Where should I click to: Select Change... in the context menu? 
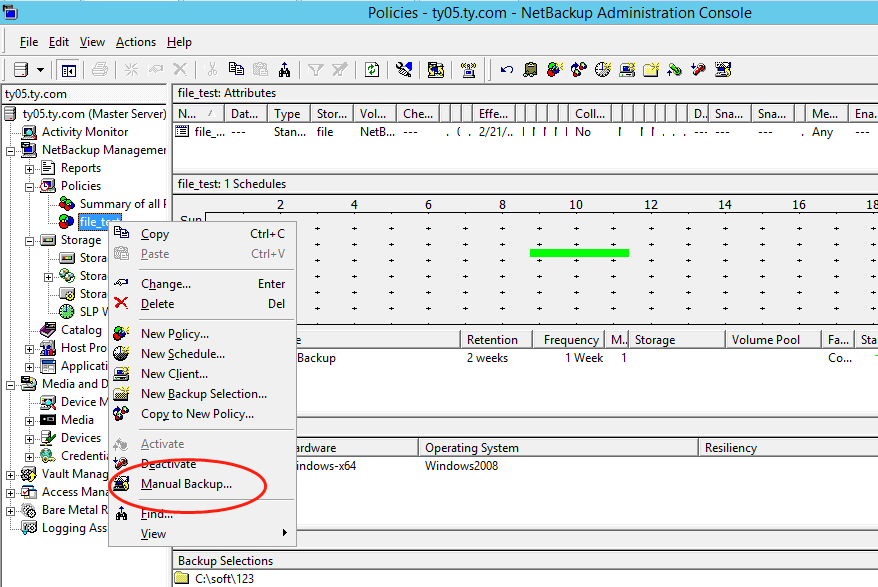(203, 284)
